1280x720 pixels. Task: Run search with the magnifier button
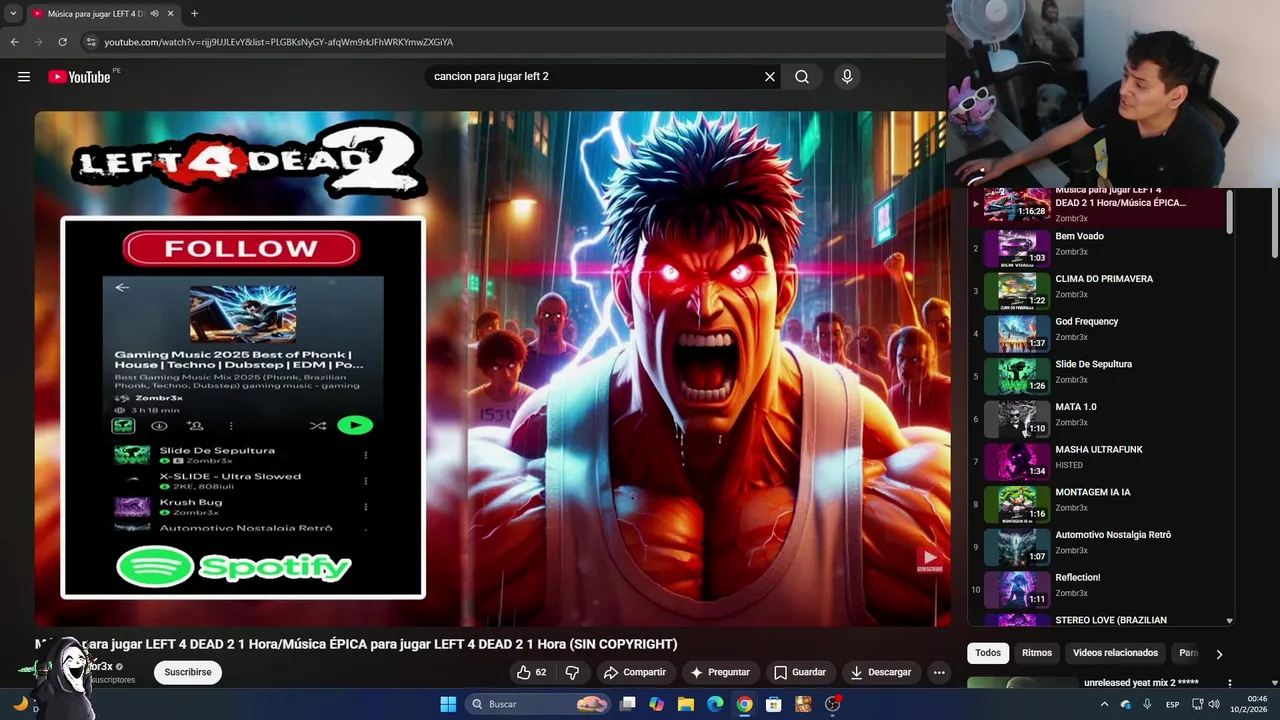pos(802,77)
